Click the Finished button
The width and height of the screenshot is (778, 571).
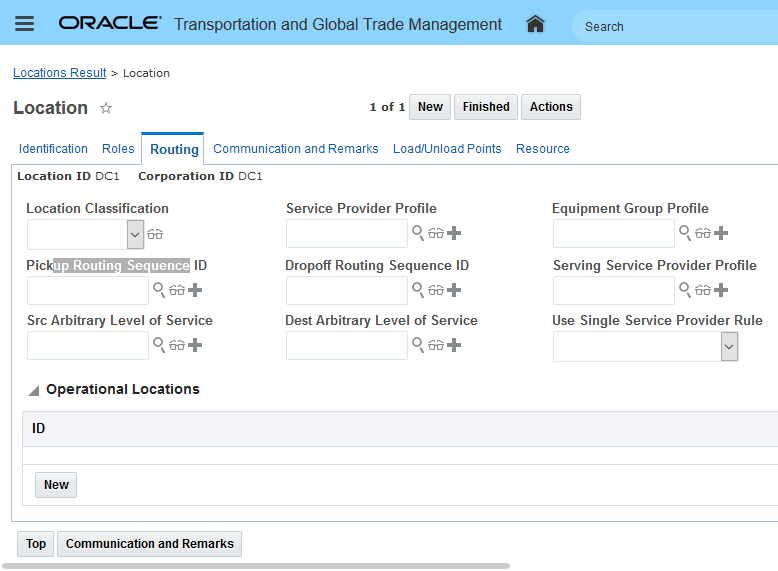[486, 107]
